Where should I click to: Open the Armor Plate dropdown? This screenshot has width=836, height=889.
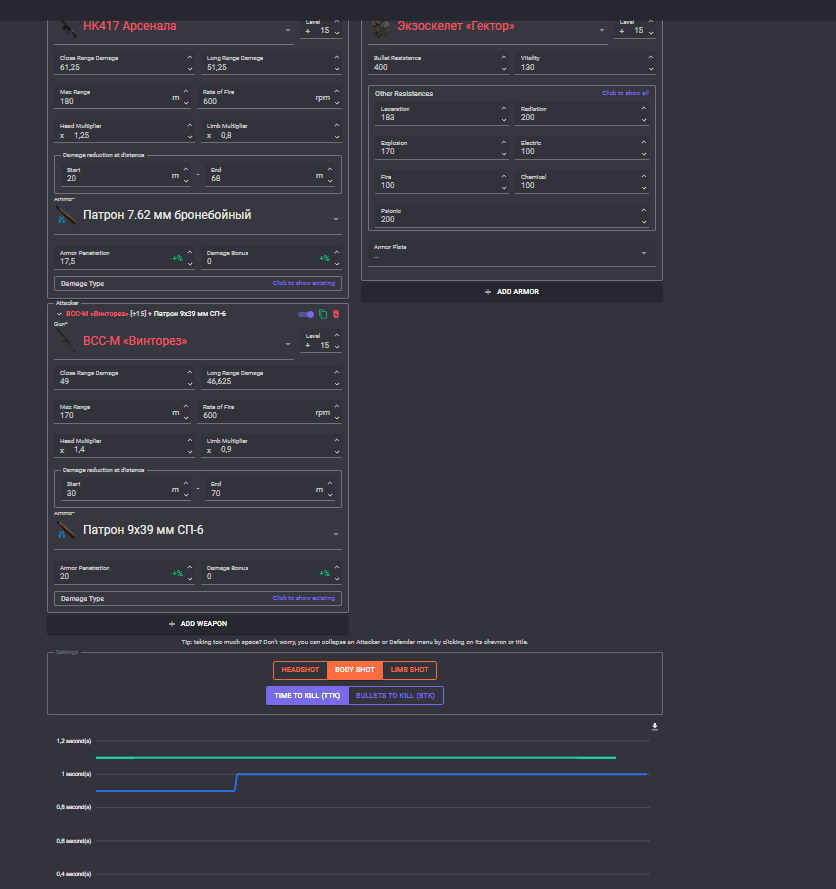(644, 253)
